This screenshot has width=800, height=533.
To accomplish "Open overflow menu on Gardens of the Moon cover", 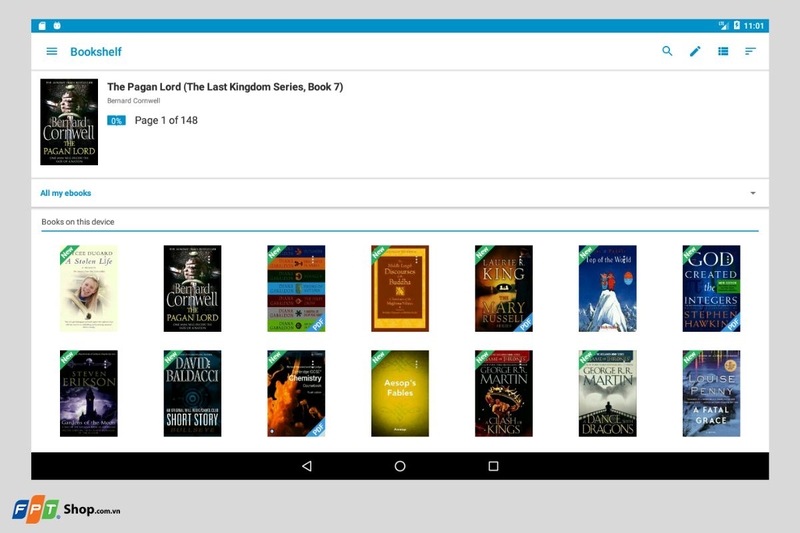I will pos(106,364).
